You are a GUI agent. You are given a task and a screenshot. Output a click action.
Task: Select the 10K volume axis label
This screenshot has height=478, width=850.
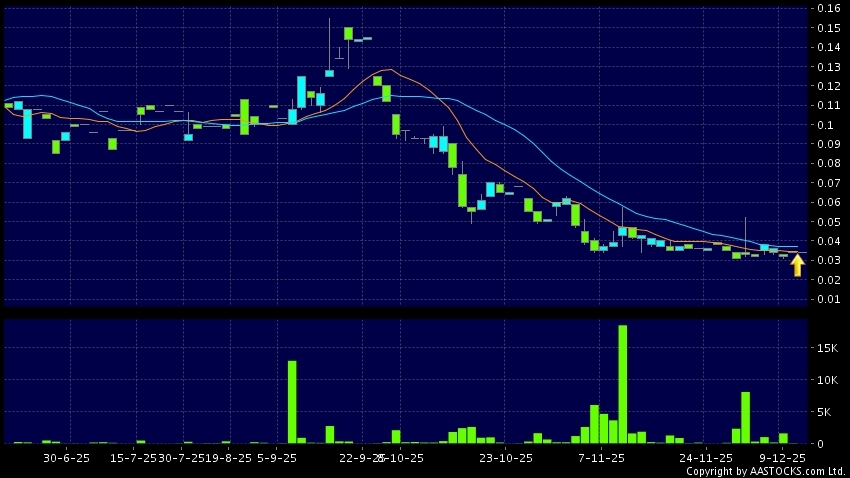825,380
